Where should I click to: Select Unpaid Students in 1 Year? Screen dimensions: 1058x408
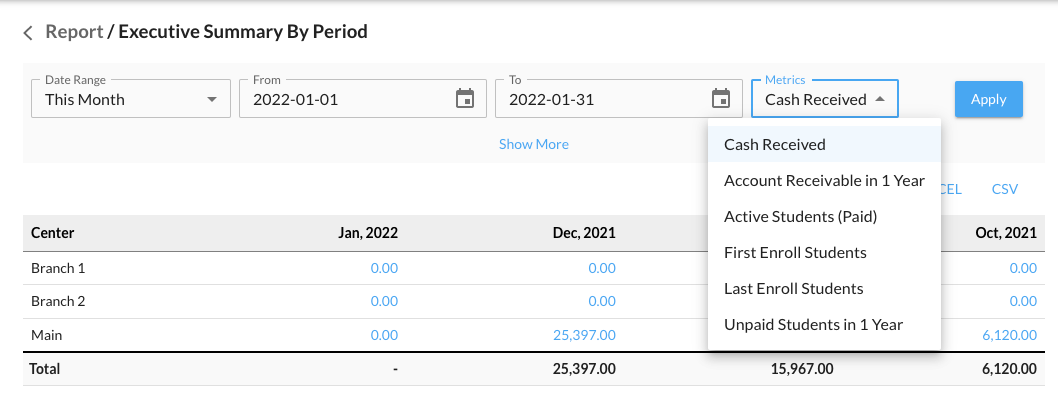click(813, 324)
